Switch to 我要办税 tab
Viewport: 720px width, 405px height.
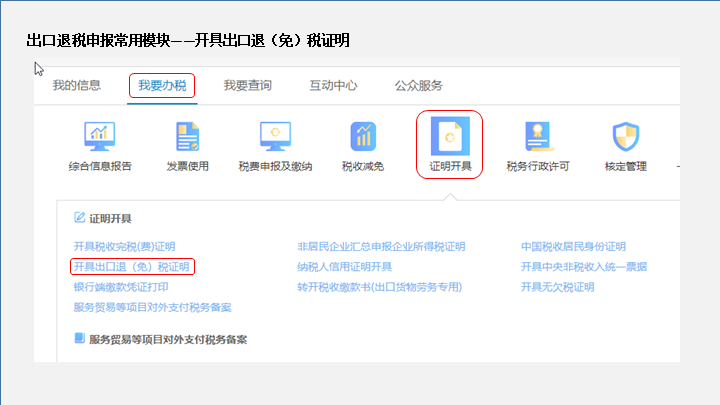click(x=162, y=85)
